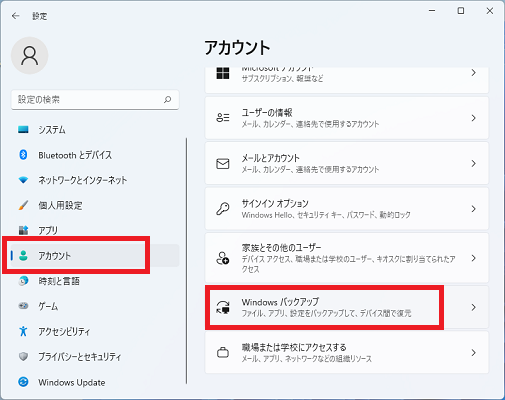Viewport: 505px width, 400px height.
Task: Open メールとアカウント via its chevron
Action: pos(473,163)
